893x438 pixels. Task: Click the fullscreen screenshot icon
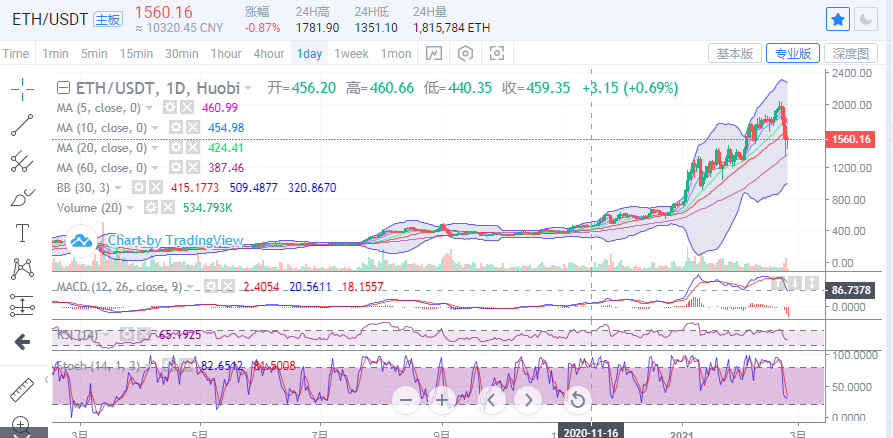(x=498, y=53)
